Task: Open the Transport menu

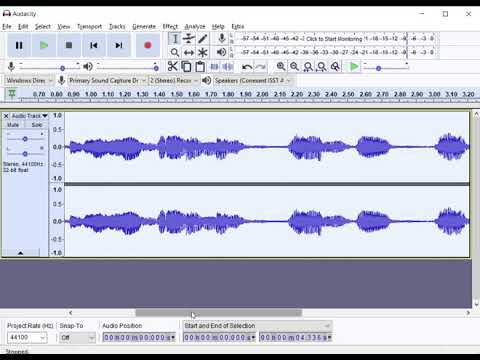Action: point(89,26)
